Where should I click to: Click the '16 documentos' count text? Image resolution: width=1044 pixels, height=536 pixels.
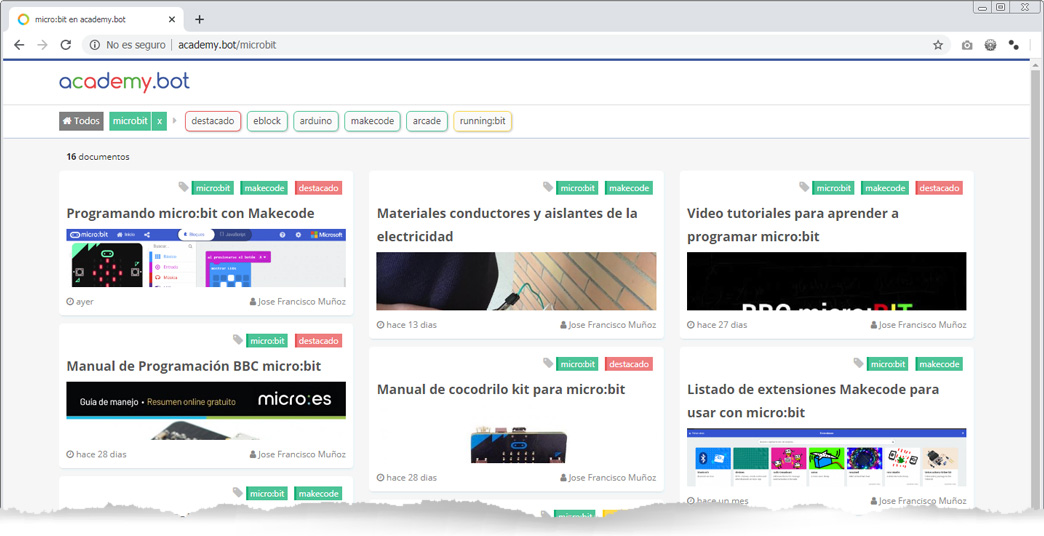98,157
